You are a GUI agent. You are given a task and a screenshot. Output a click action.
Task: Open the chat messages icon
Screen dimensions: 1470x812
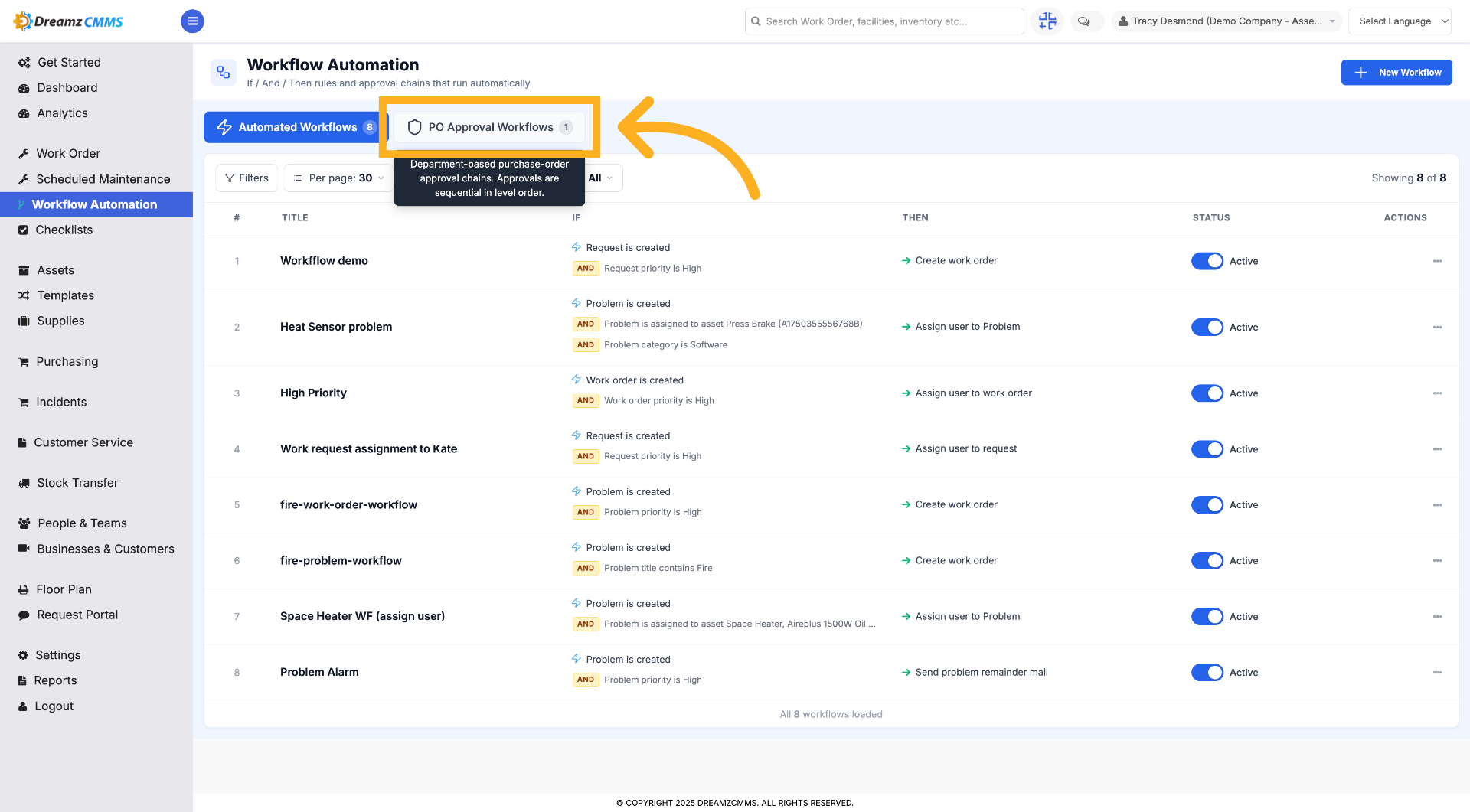1084,21
